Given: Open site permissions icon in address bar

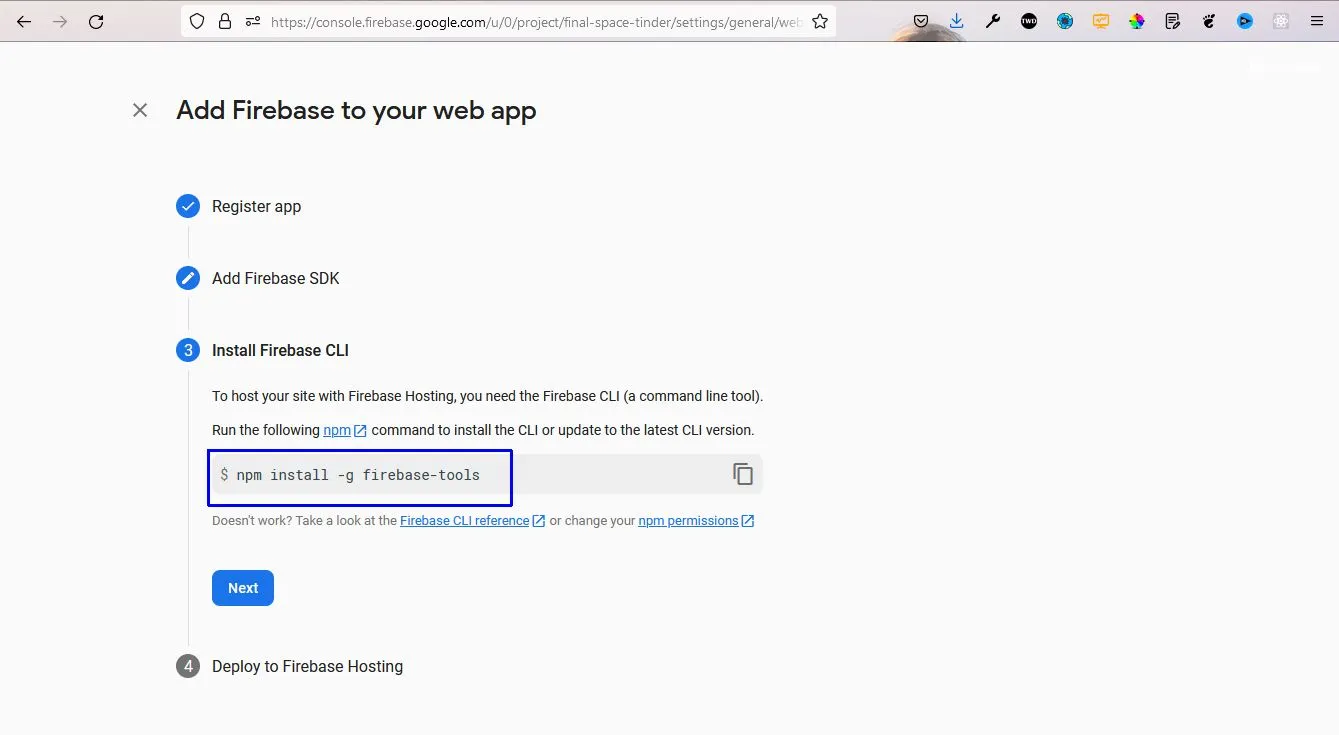Looking at the screenshot, I should 252,21.
